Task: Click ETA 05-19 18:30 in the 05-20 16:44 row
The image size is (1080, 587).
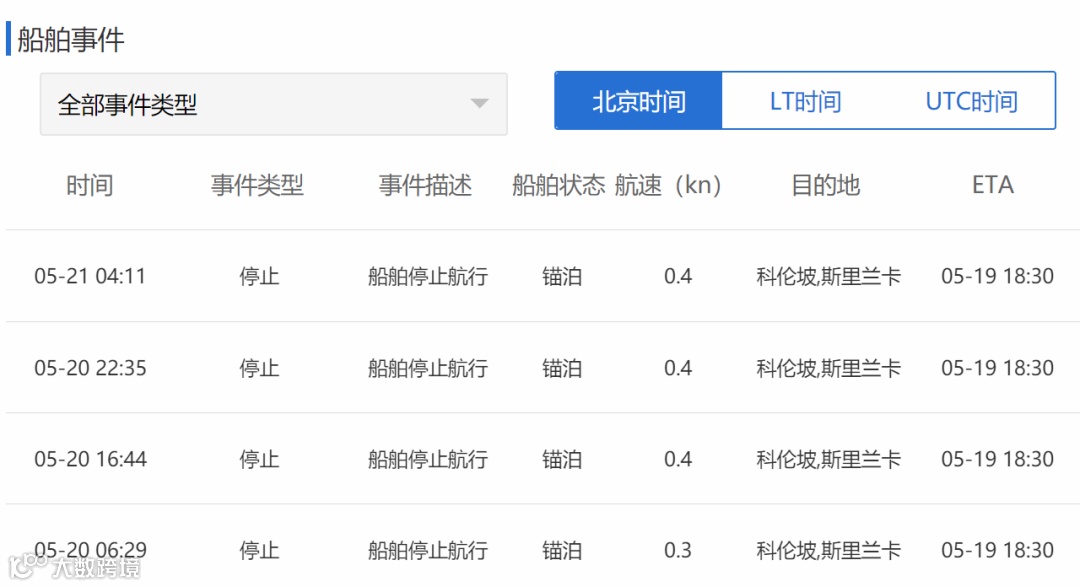Action: (997, 459)
